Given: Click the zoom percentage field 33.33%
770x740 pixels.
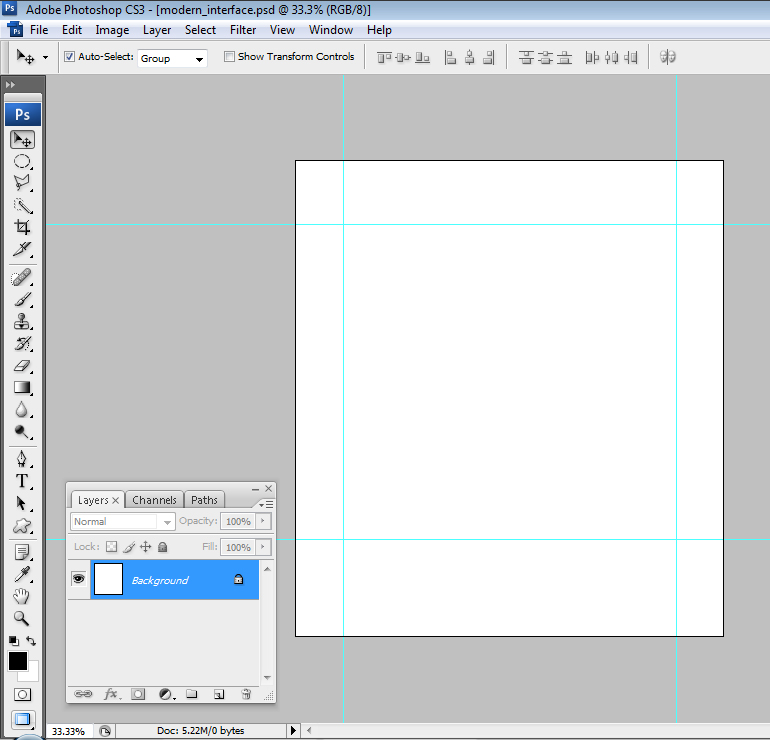Looking at the screenshot, I should (x=69, y=731).
